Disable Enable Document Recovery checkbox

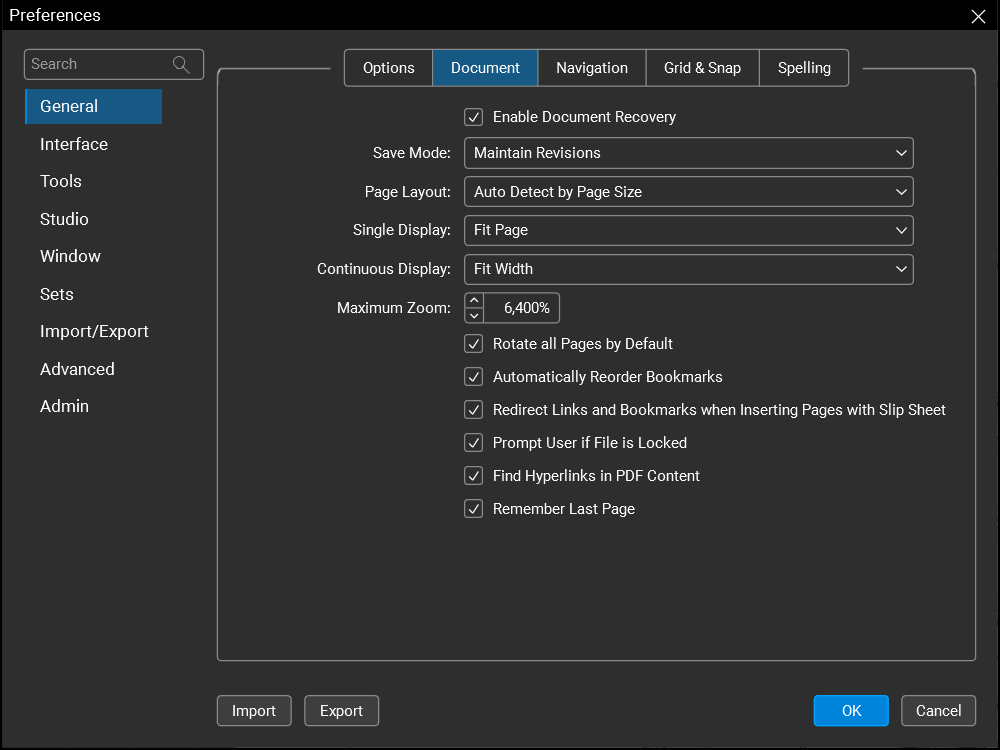coord(474,118)
